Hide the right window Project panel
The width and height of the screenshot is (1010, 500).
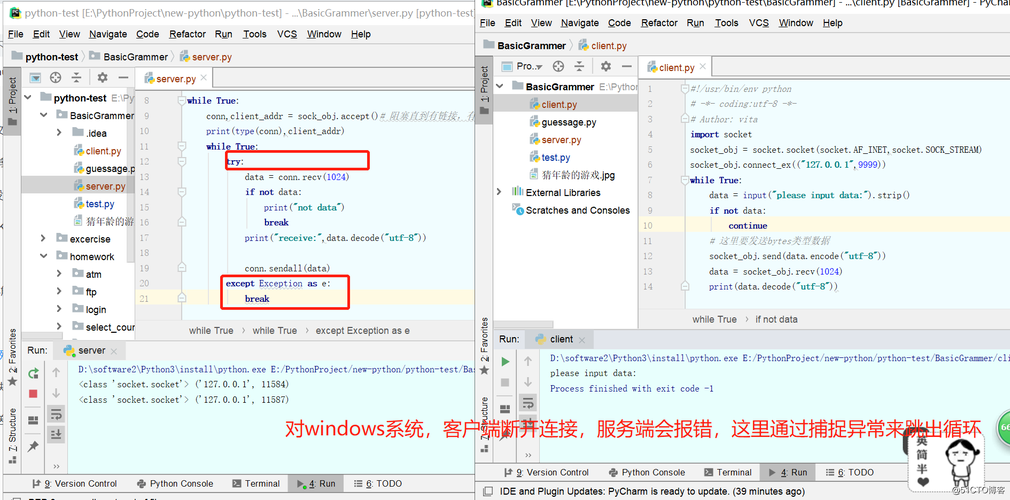(x=626, y=66)
